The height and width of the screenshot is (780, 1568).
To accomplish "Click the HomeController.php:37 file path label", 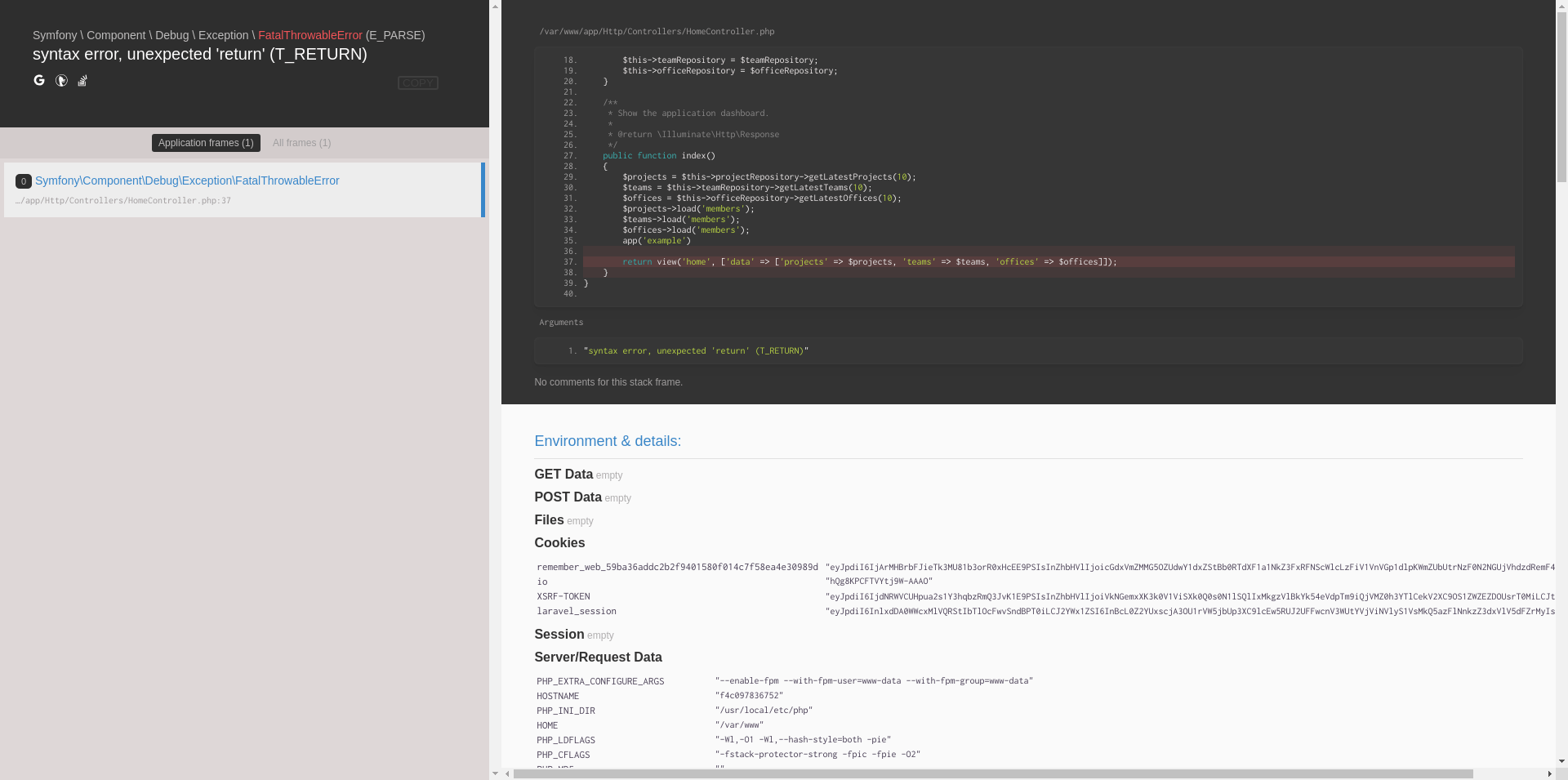I will tap(122, 200).
